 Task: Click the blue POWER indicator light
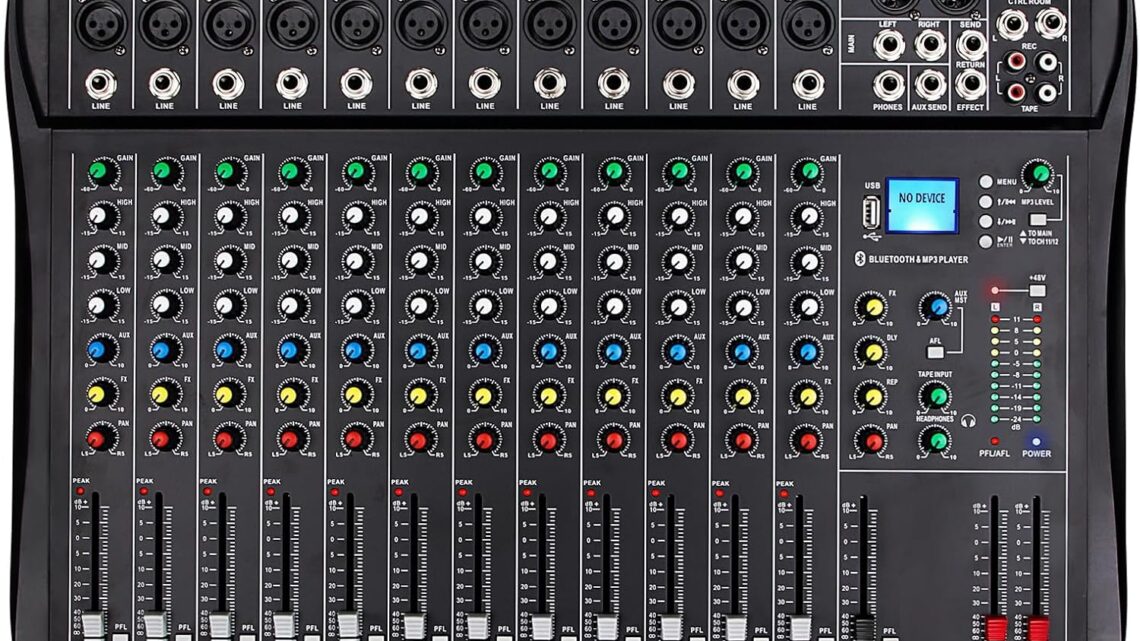[1036, 440]
